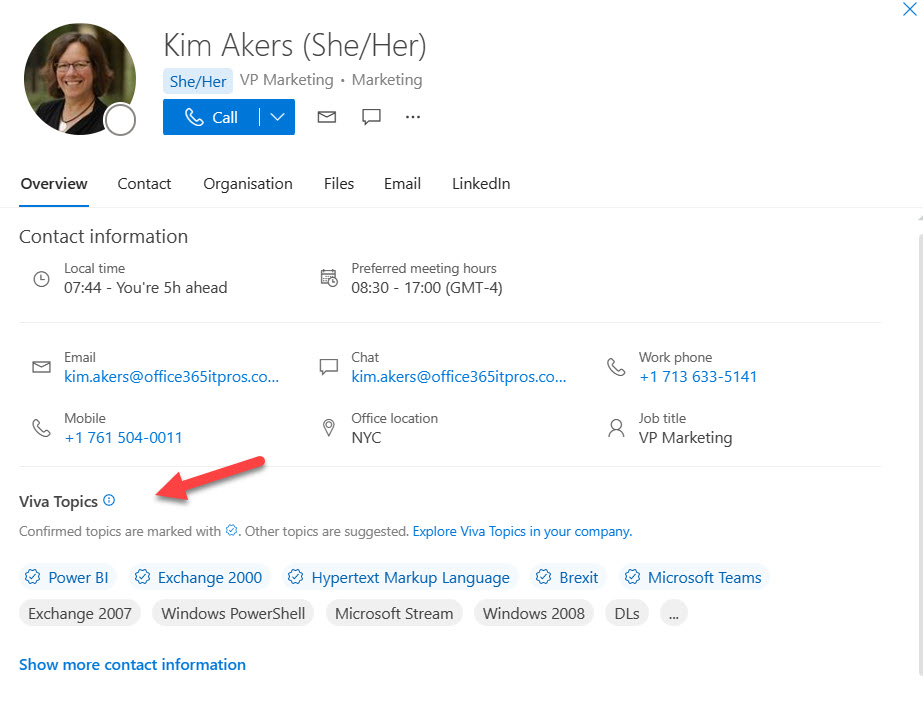Click the Kim Akers (She/Her) name heading
The height and width of the screenshot is (725, 923).
point(295,45)
